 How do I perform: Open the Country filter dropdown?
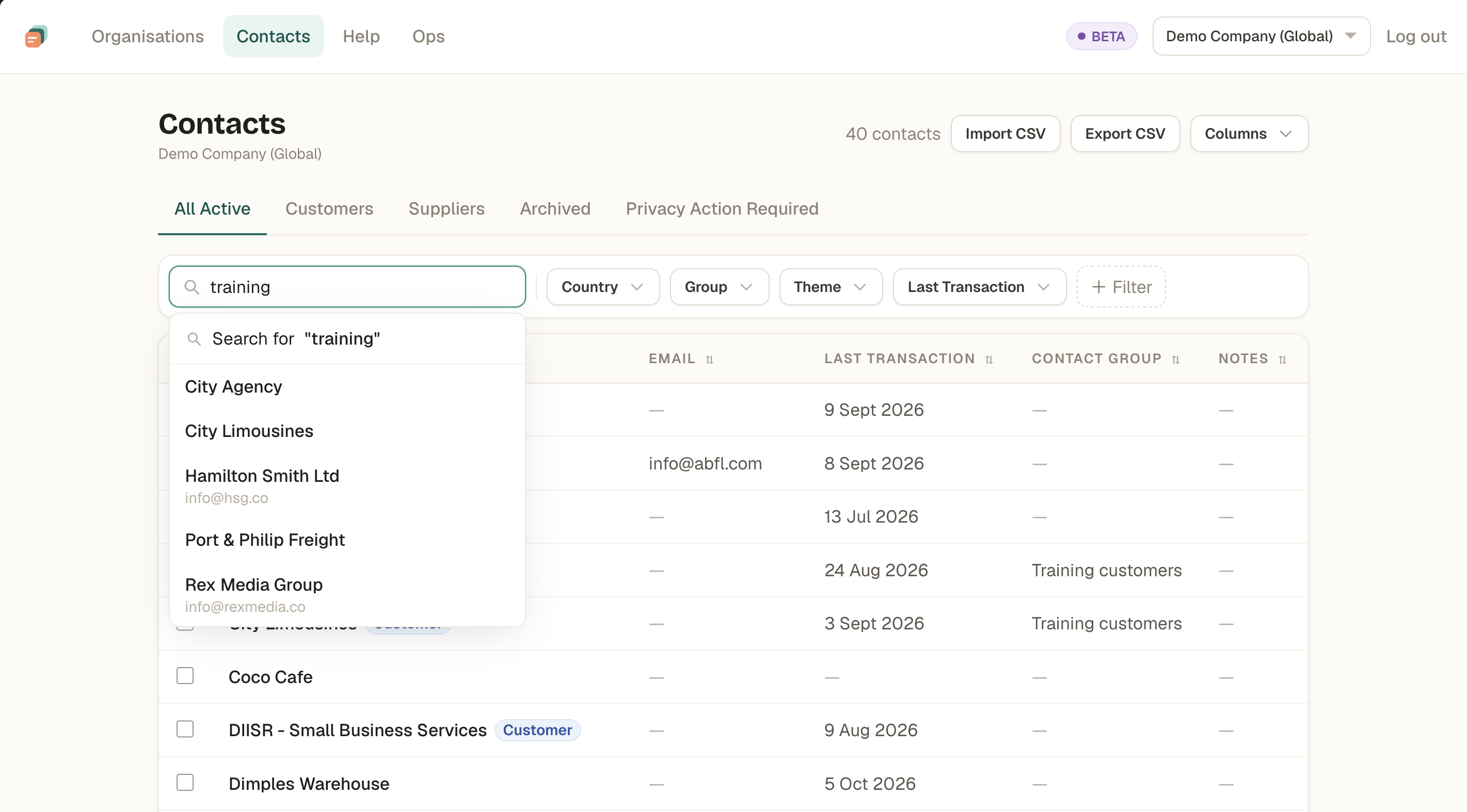pos(602,287)
